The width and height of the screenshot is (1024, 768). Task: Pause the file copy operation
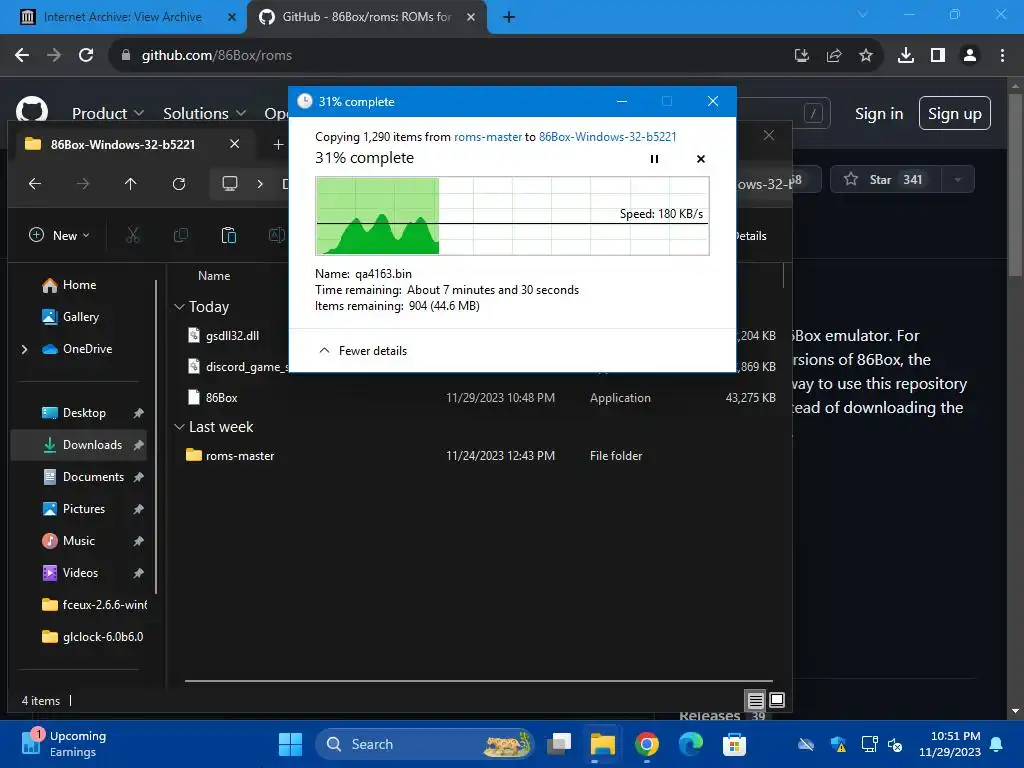coord(654,159)
